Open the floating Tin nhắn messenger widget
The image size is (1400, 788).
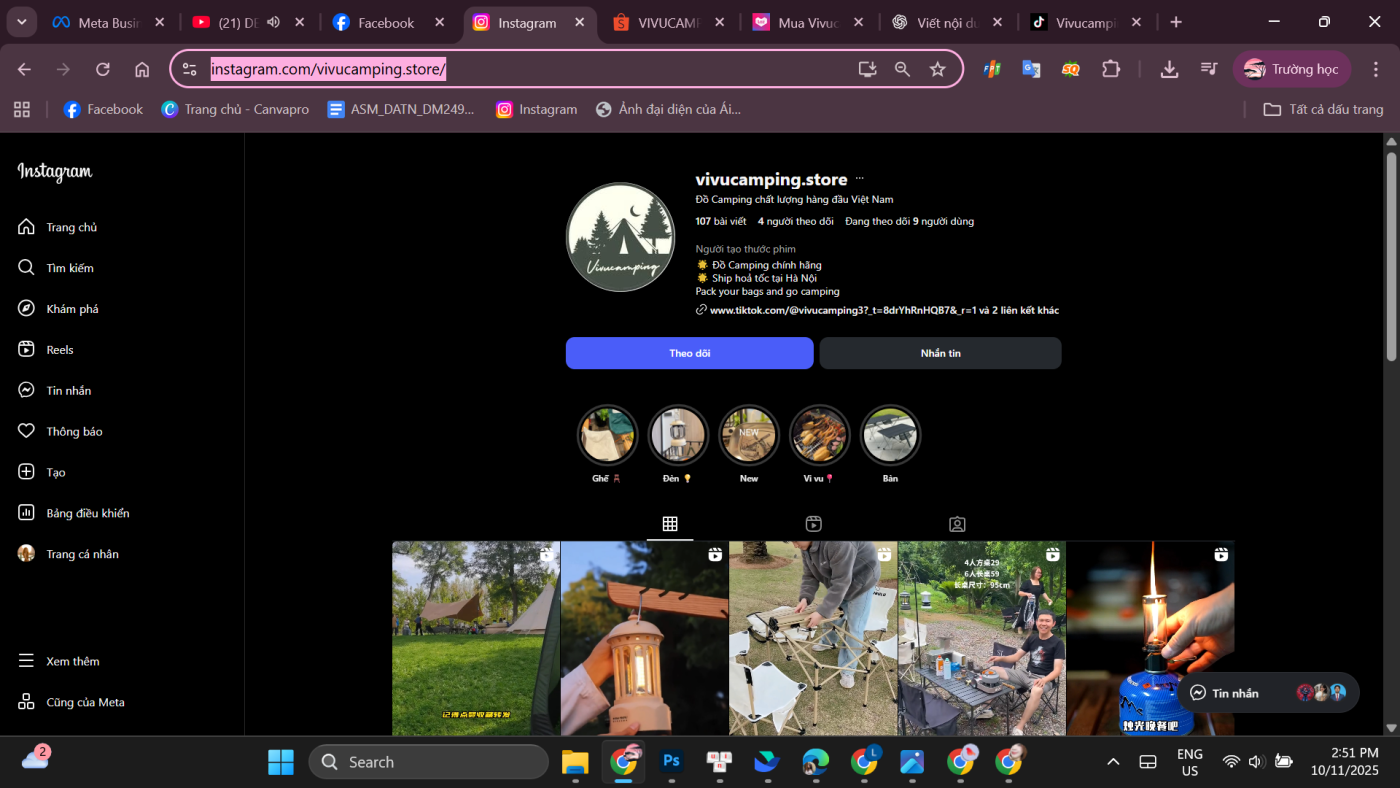[1268, 693]
